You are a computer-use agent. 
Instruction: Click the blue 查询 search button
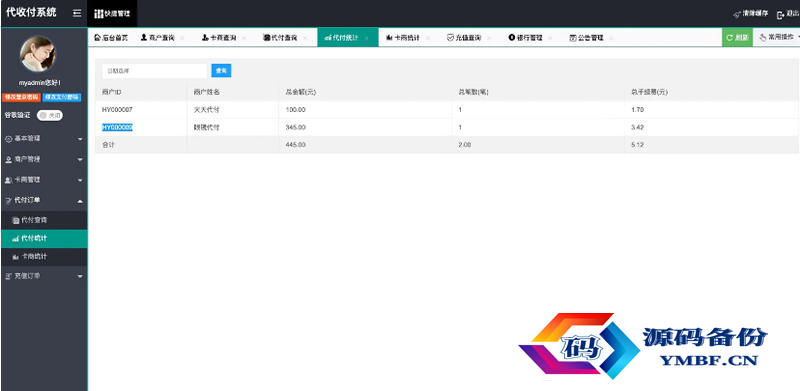click(221, 70)
